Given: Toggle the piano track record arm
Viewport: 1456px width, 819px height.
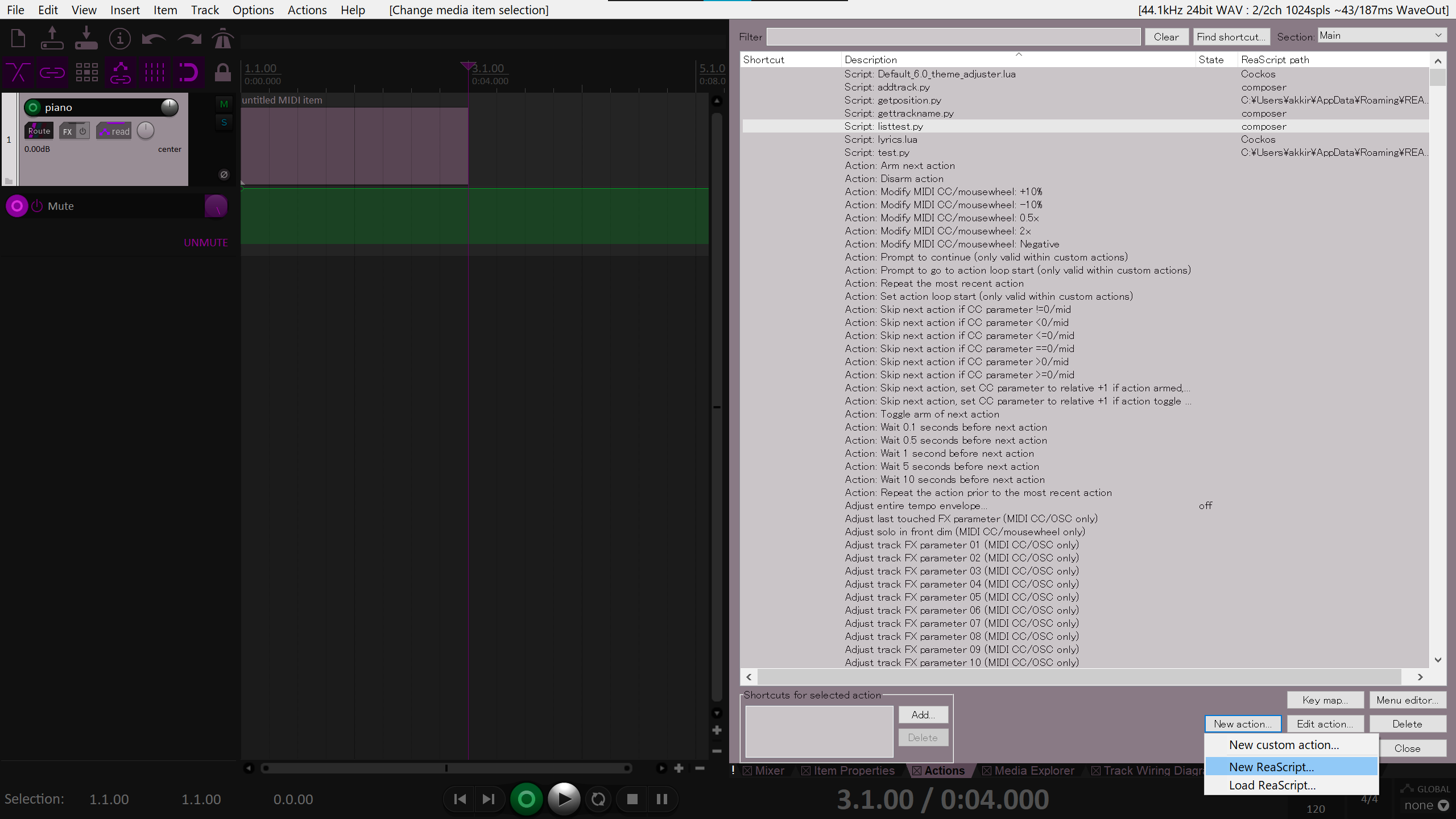Looking at the screenshot, I should click(33, 107).
